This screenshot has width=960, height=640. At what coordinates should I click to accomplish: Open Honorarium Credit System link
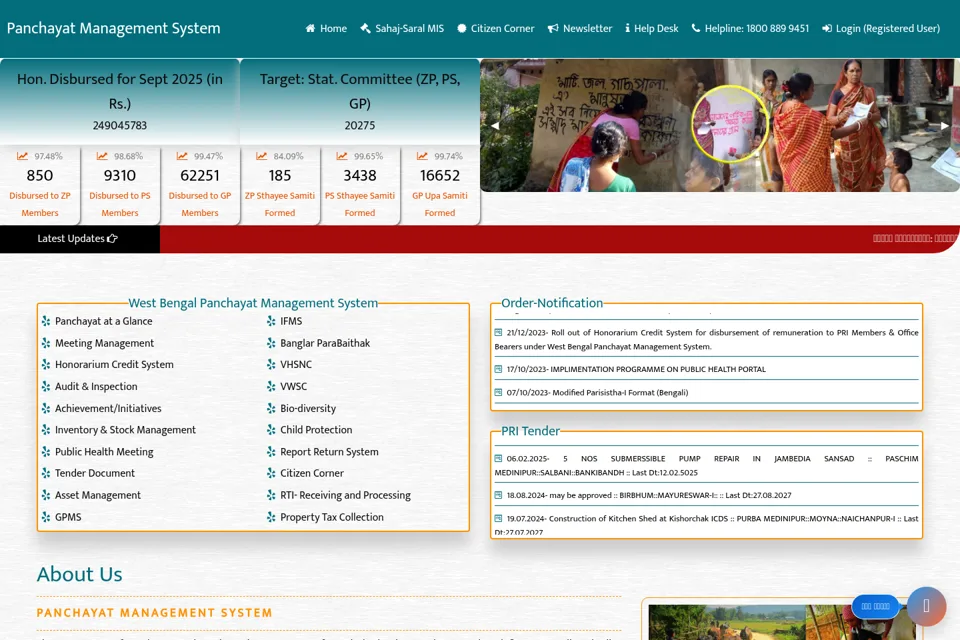(x=114, y=364)
